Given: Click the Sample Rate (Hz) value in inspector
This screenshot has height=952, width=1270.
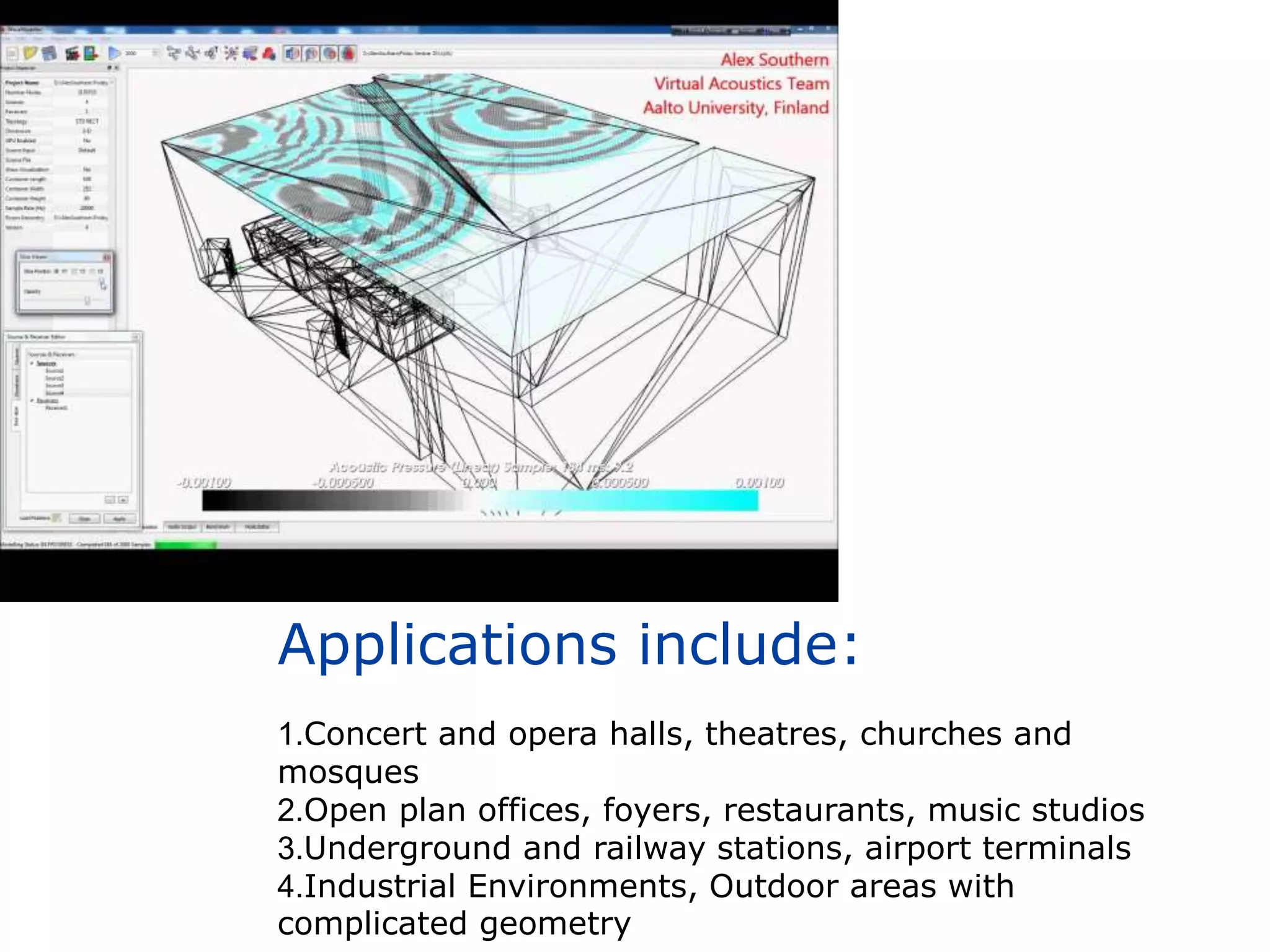Looking at the screenshot, I should (87, 208).
